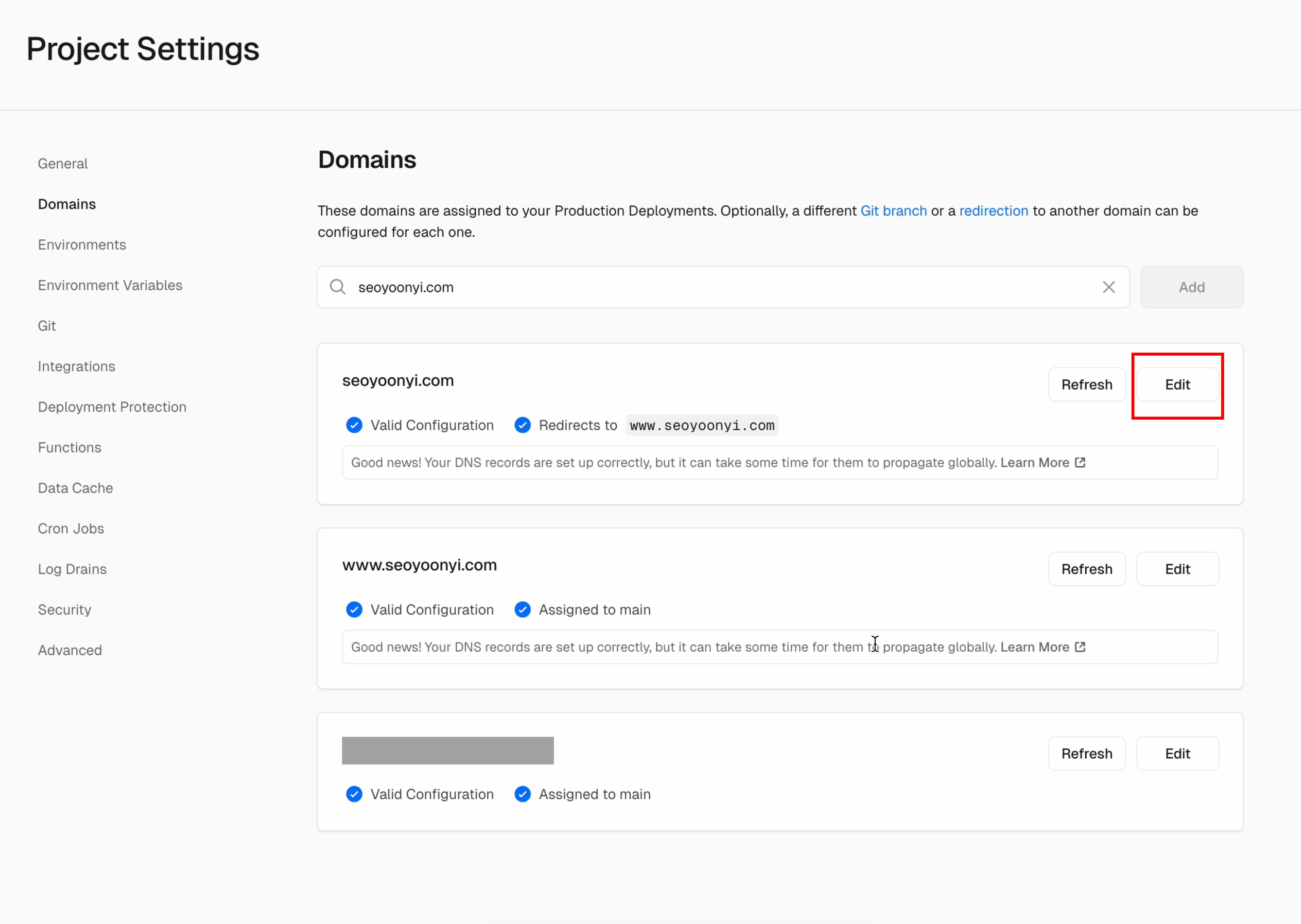Open Functions settings
Viewport: 1301px width, 924px height.
point(69,447)
